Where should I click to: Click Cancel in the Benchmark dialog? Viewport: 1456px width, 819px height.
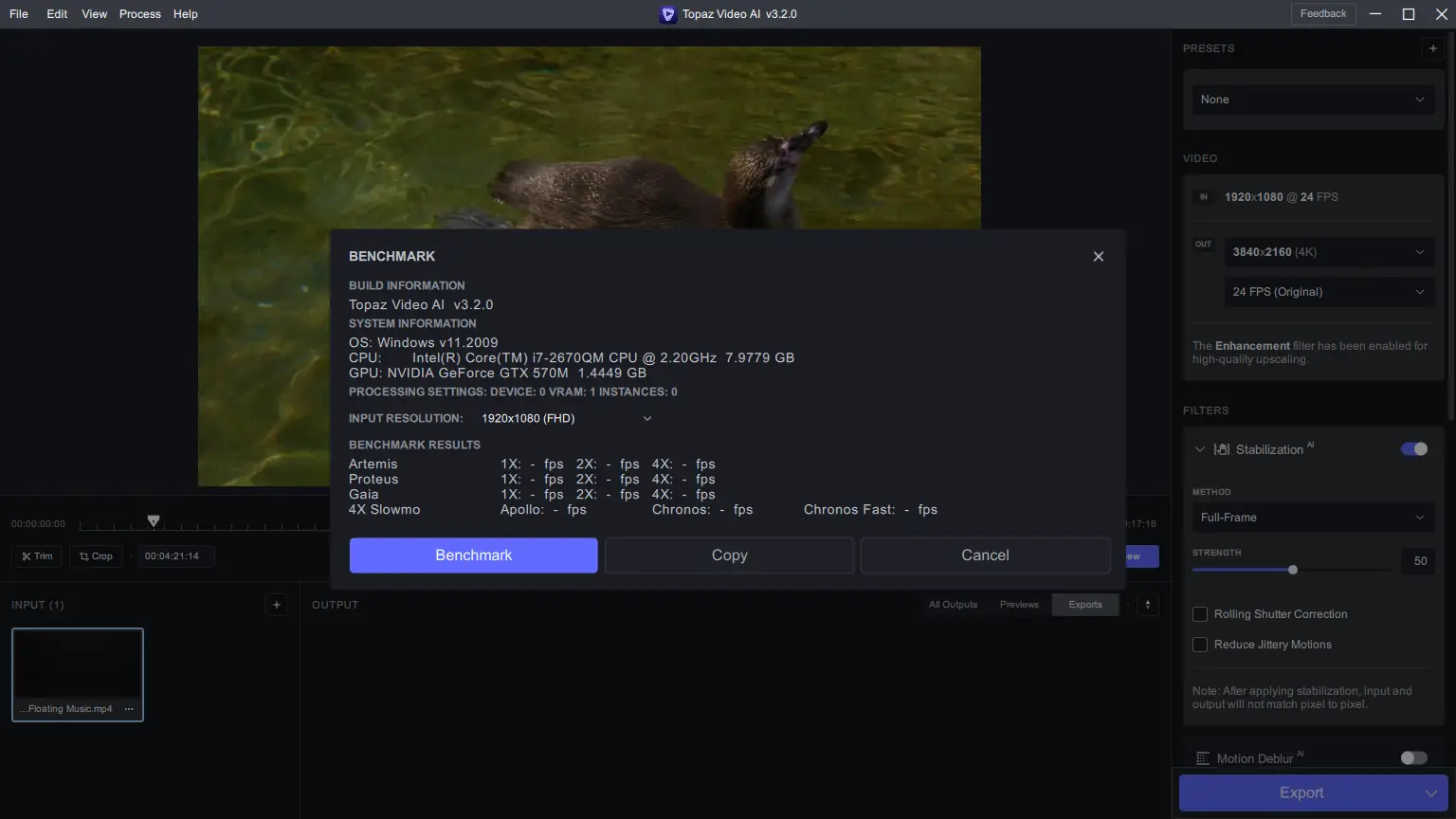986,555
